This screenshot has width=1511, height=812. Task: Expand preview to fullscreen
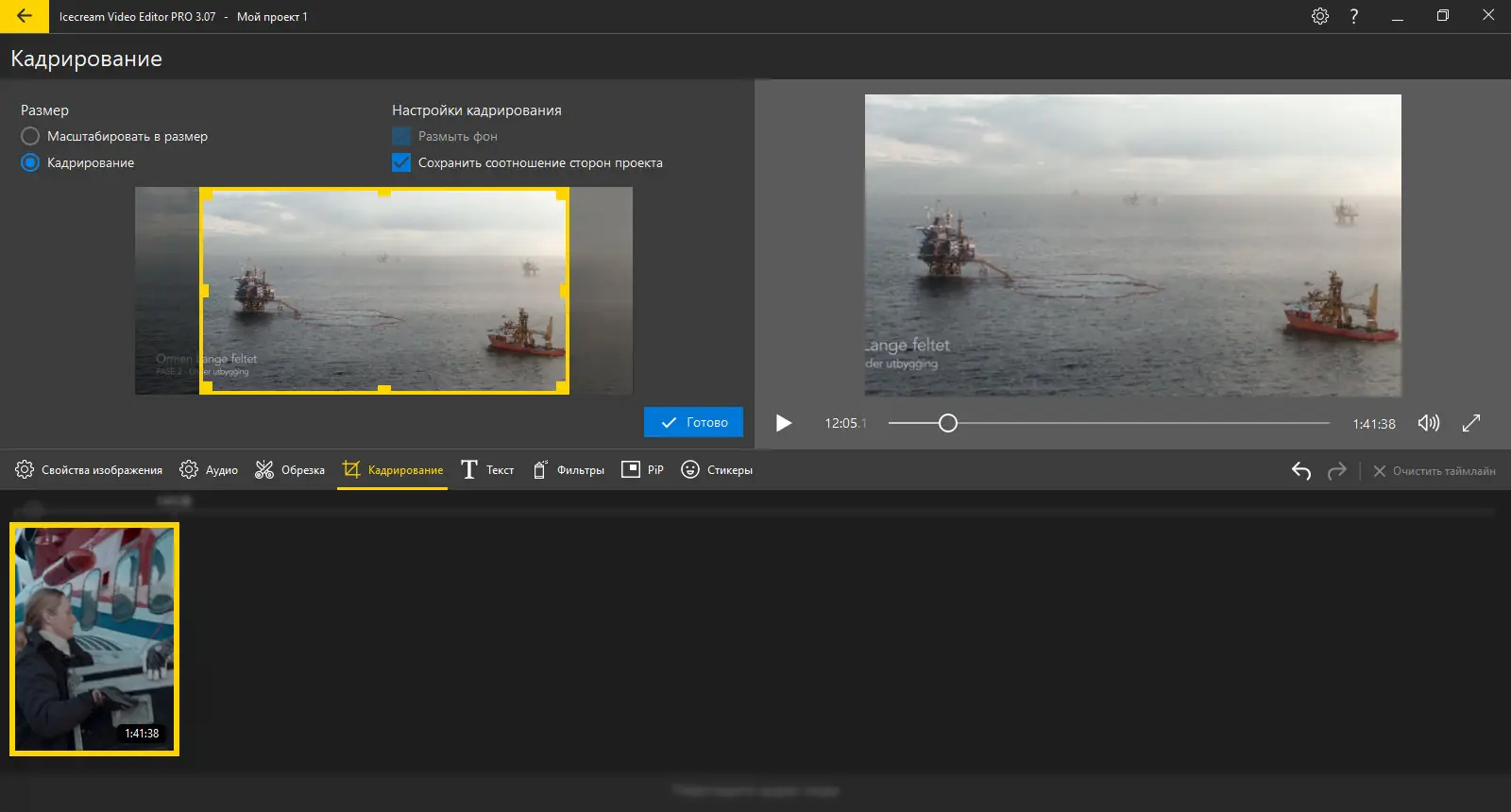(1471, 423)
